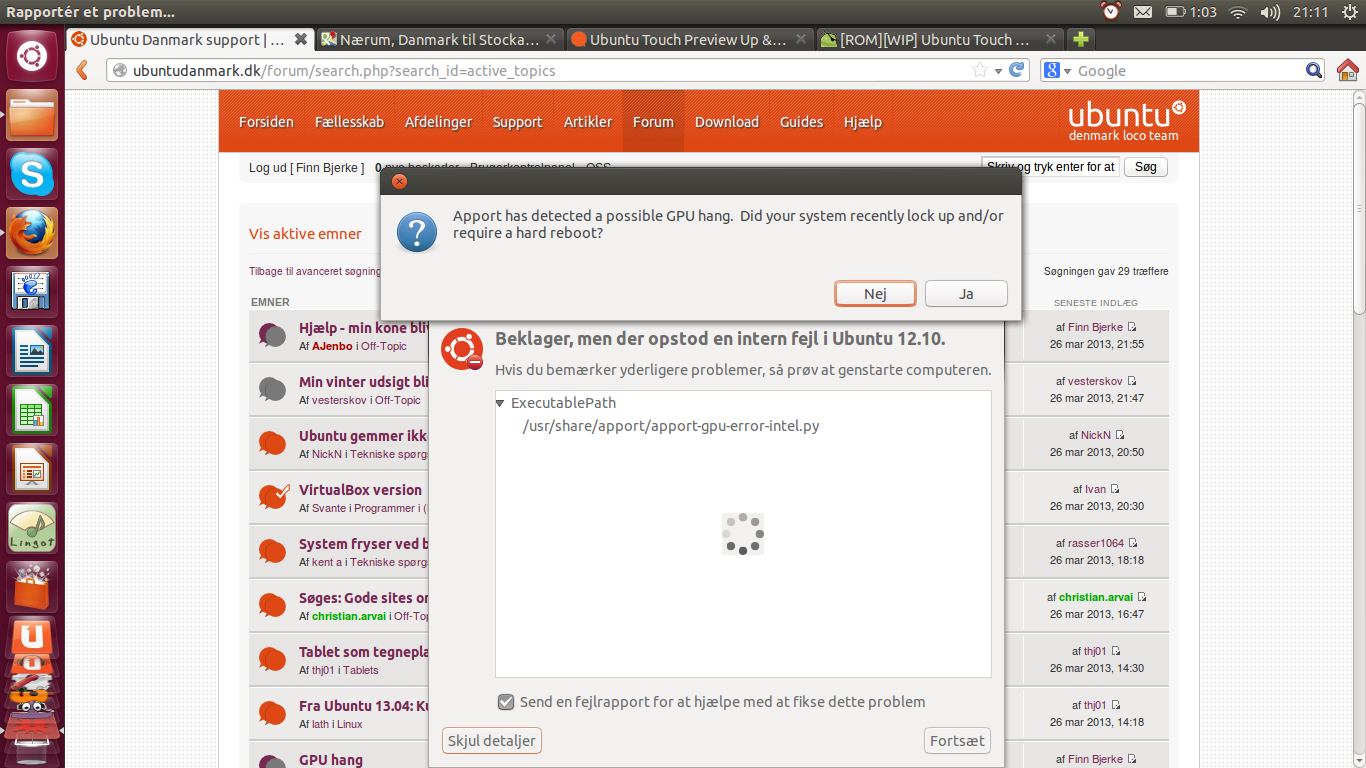The image size is (1366, 768).
Task: Click Skjul detaljer button
Action: pyautogui.click(x=492, y=741)
